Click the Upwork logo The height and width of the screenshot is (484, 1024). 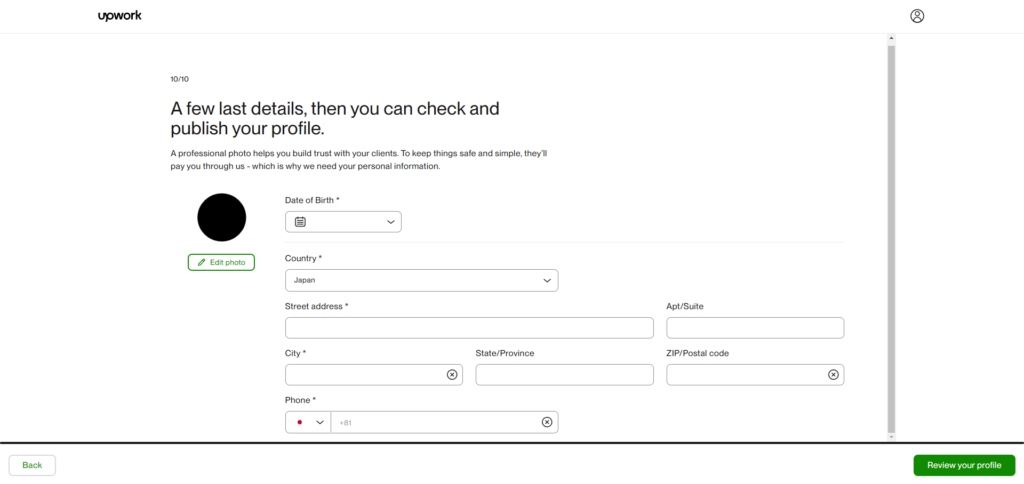click(x=120, y=16)
